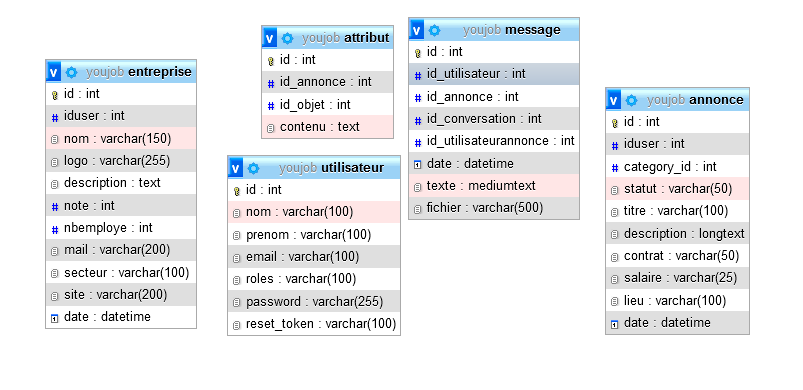
Task: Select the category_id column in annonce table
Action: click(677, 167)
